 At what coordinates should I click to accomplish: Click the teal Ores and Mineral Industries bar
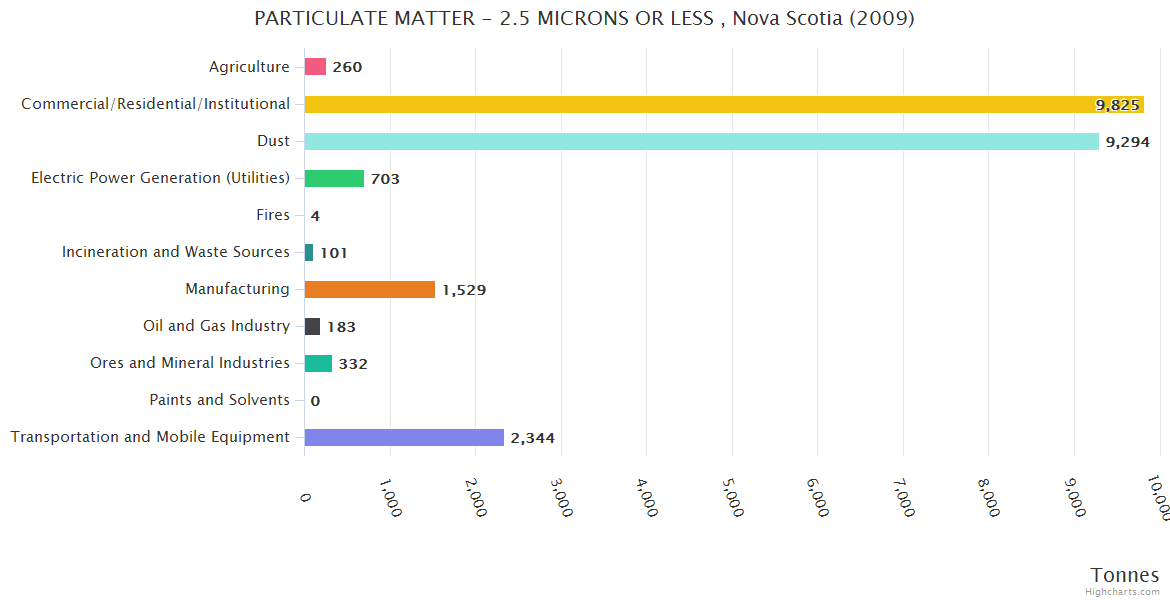pyautogui.click(x=318, y=363)
